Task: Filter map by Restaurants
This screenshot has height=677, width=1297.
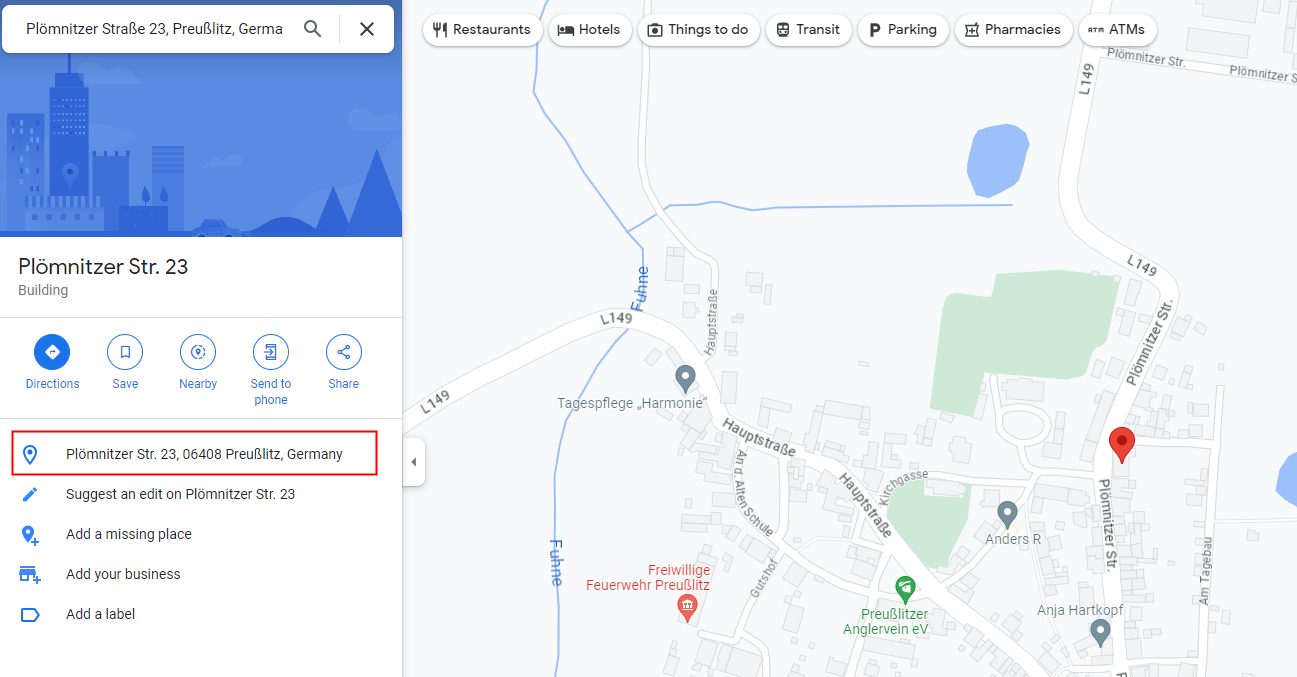Action: click(482, 30)
